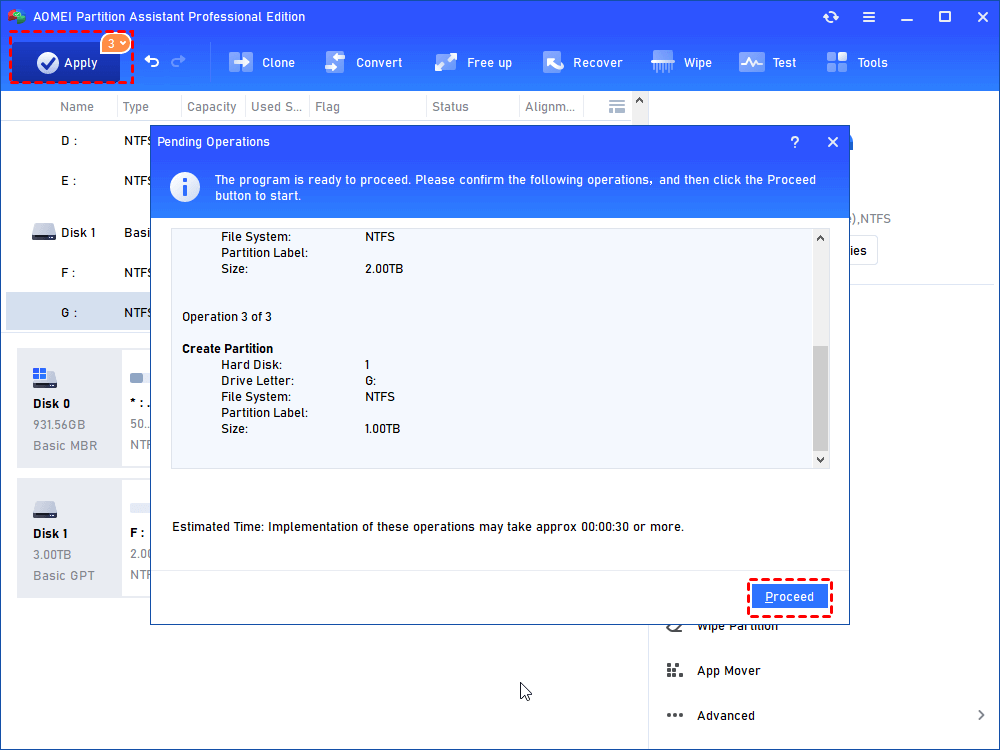Open the Free up tool

473,62
